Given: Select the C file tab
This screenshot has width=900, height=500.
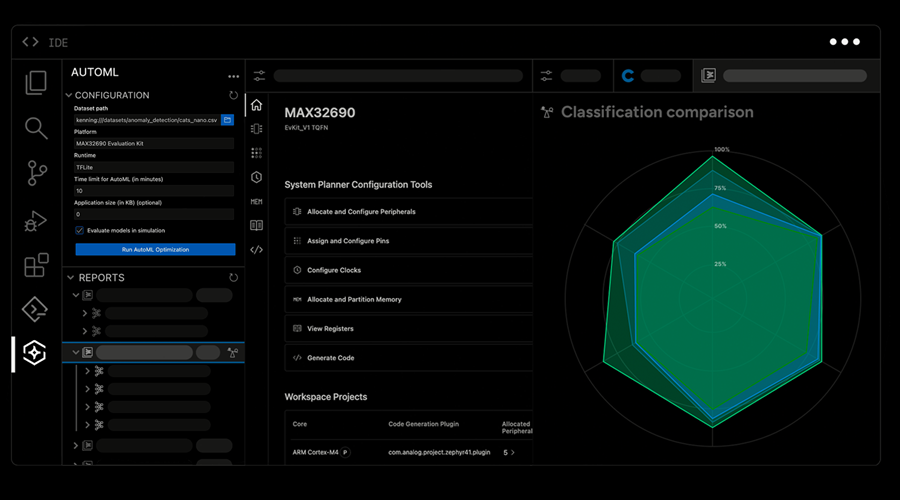Looking at the screenshot, I should [x=653, y=76].
